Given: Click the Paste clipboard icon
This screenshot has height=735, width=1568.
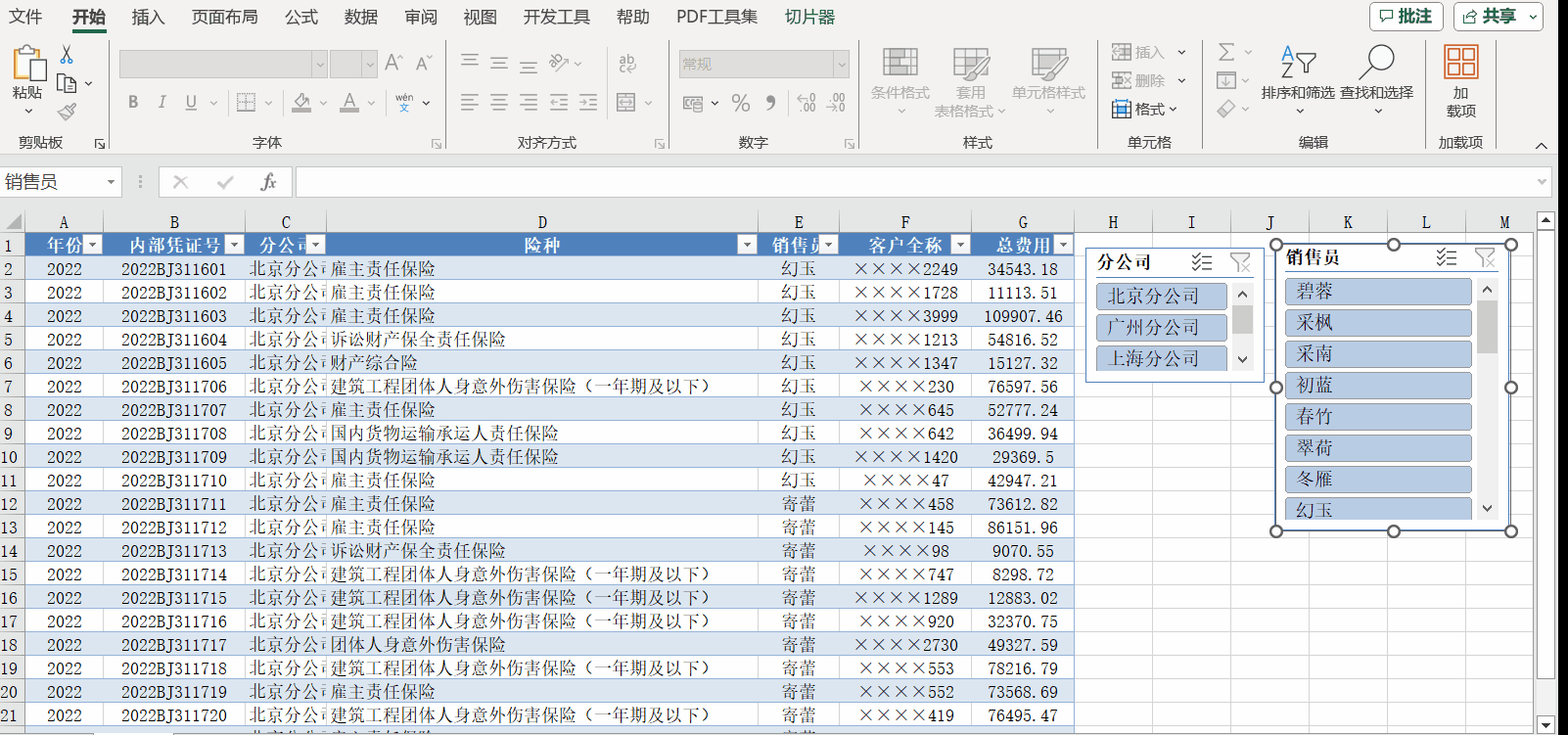Looking at the screenshot, I should [27, 65].
